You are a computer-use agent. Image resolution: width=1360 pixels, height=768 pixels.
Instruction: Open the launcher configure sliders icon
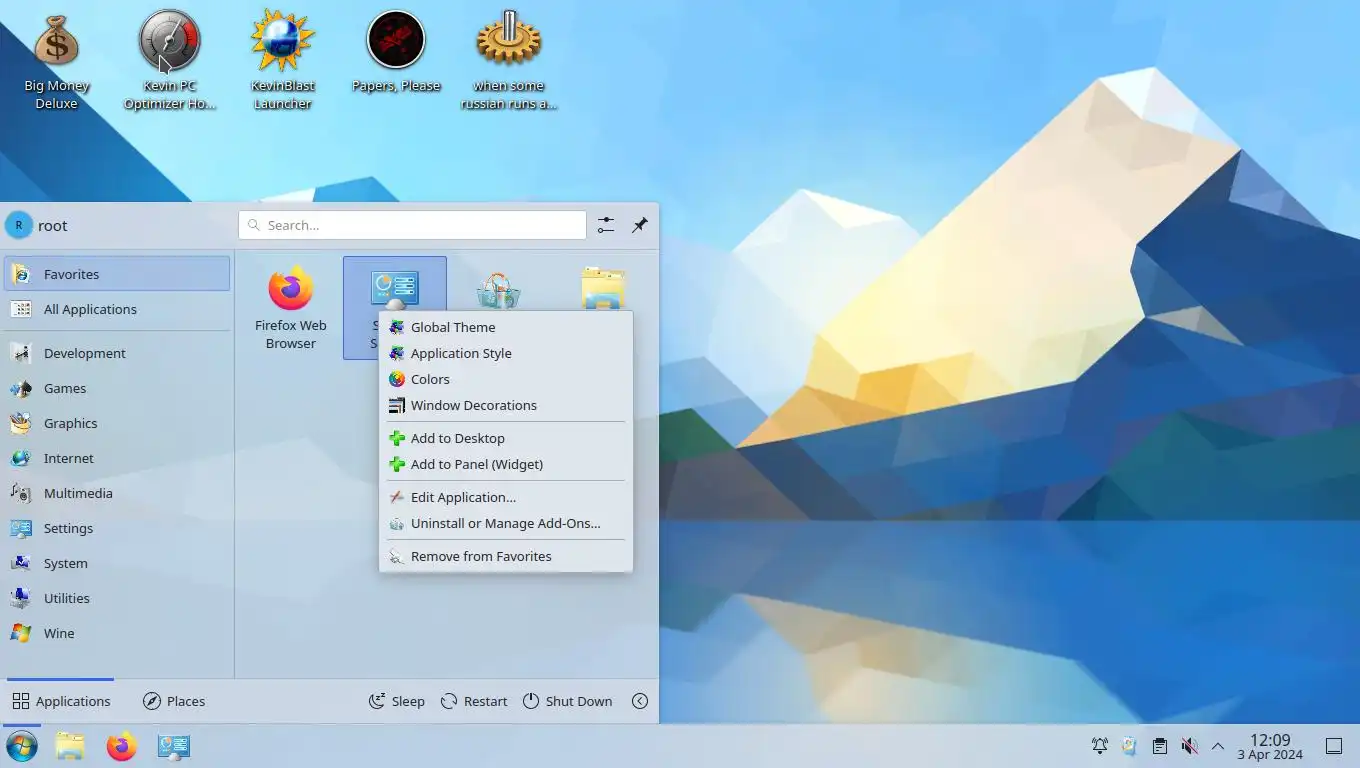[x=606, y=225]
